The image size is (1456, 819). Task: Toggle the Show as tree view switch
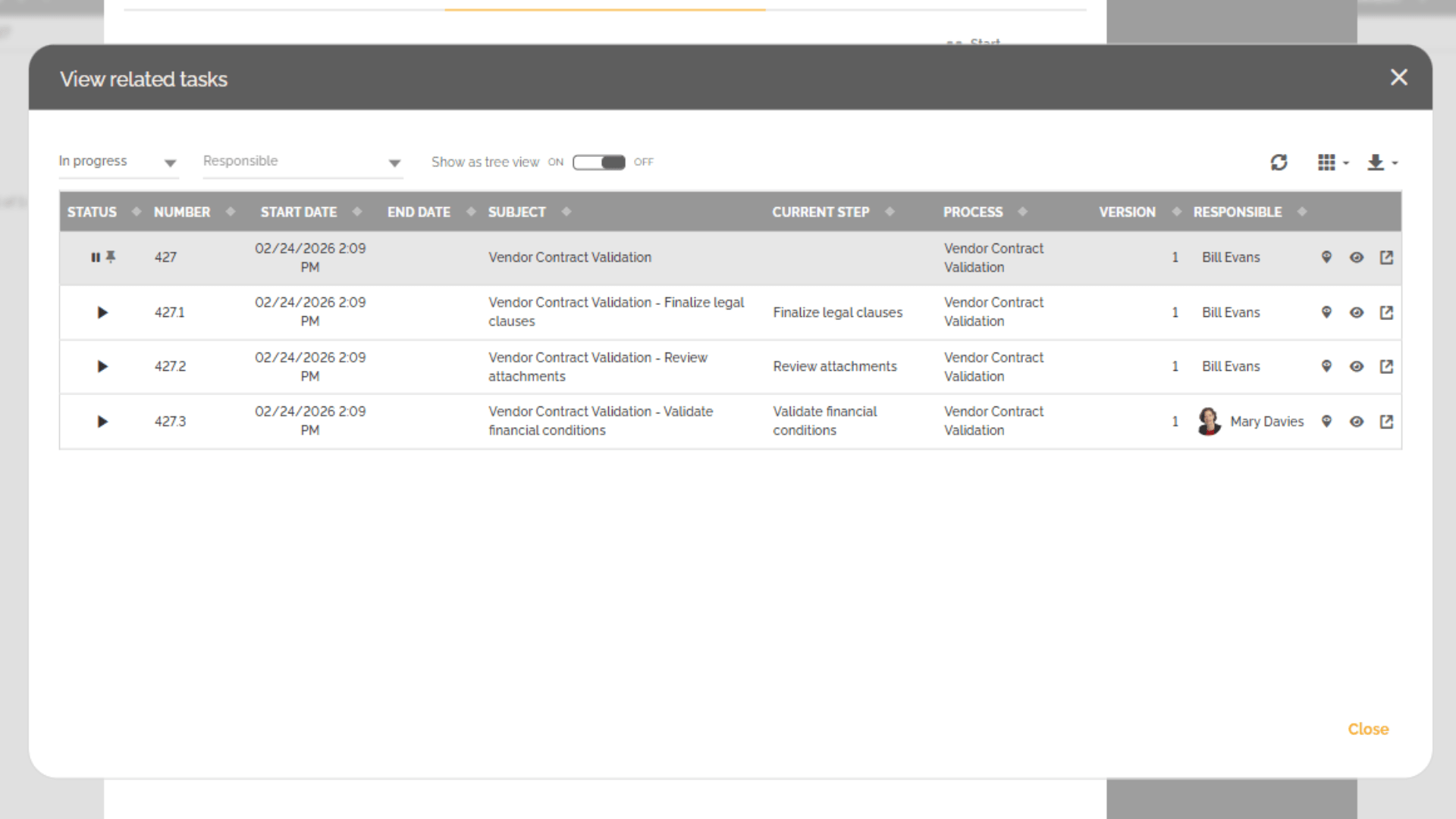599,162
